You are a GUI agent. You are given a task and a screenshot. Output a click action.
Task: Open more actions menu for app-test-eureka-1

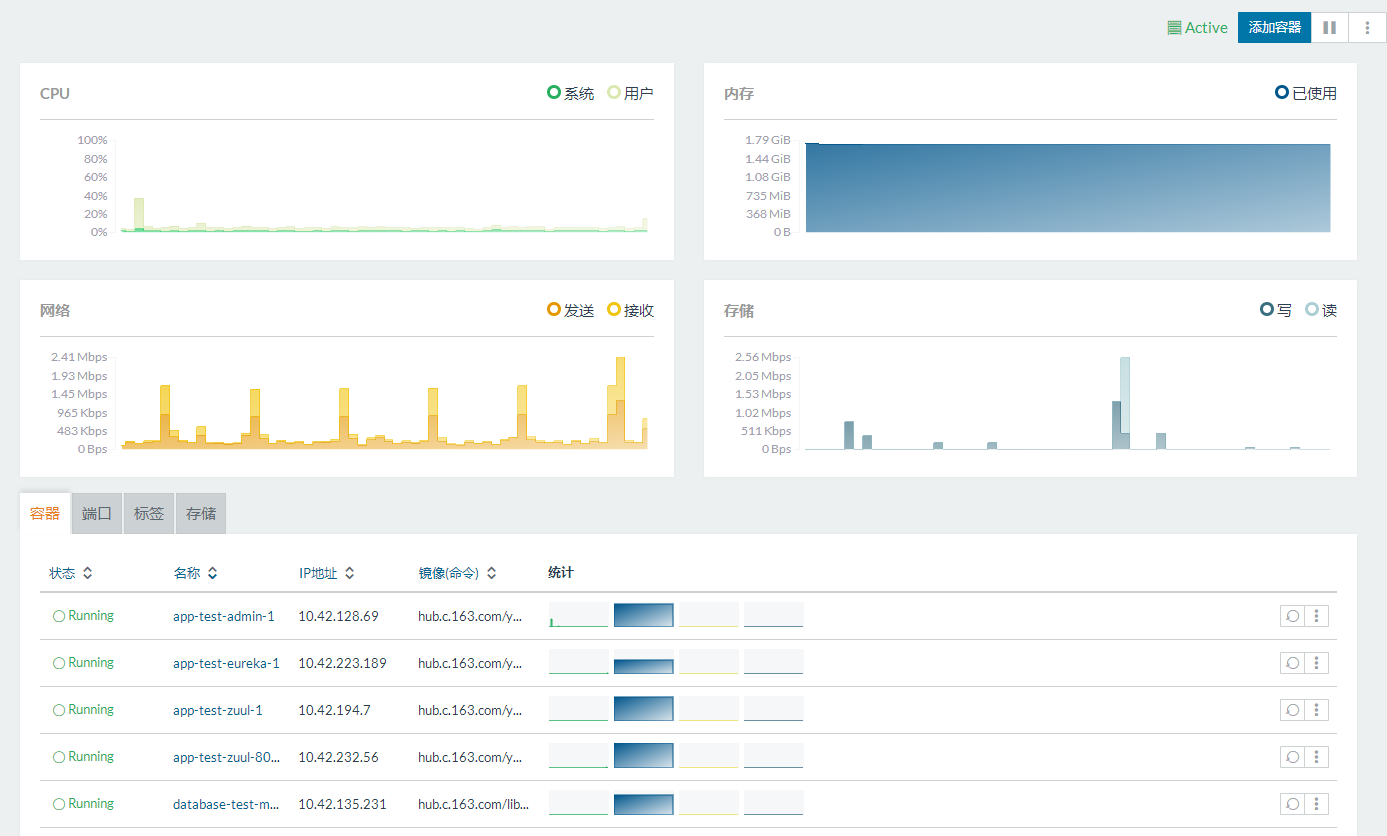(x=1317, y=663)
